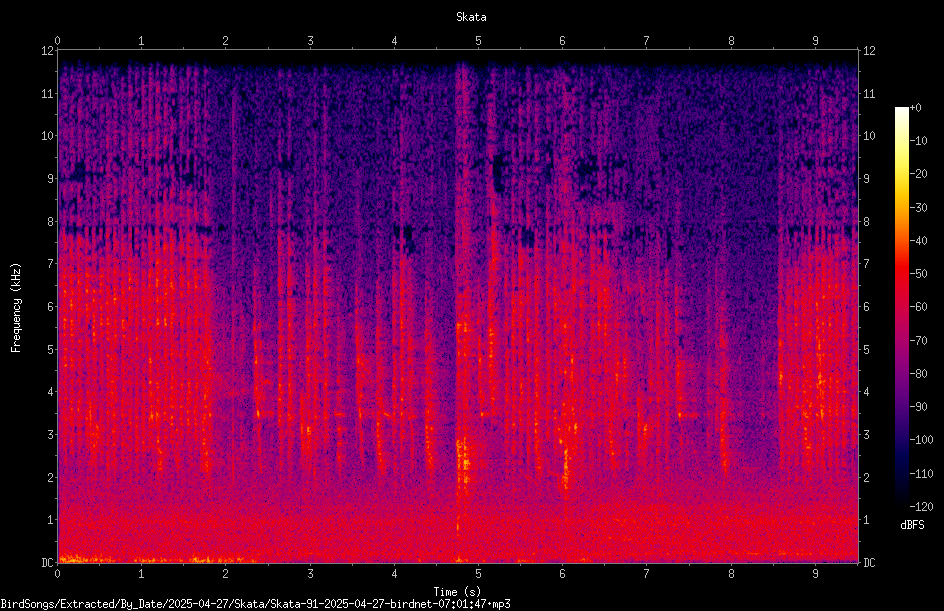This screenshot has height=611, width=944.
Task: Click the 3 kHz label on the left axis
Action: tap(51, 435)
